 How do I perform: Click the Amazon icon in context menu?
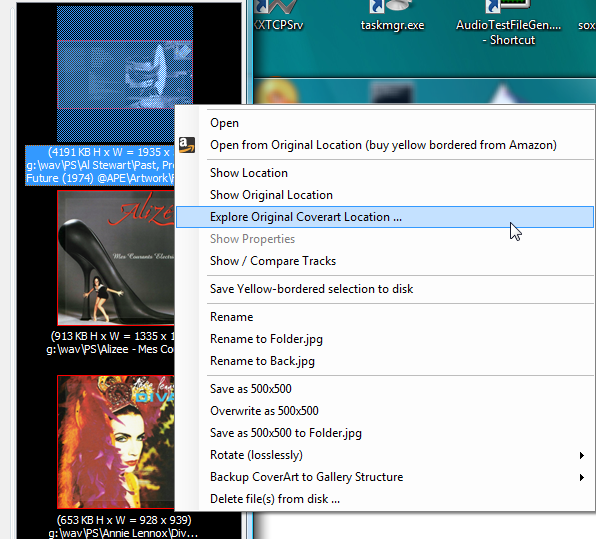pos(187,145)
